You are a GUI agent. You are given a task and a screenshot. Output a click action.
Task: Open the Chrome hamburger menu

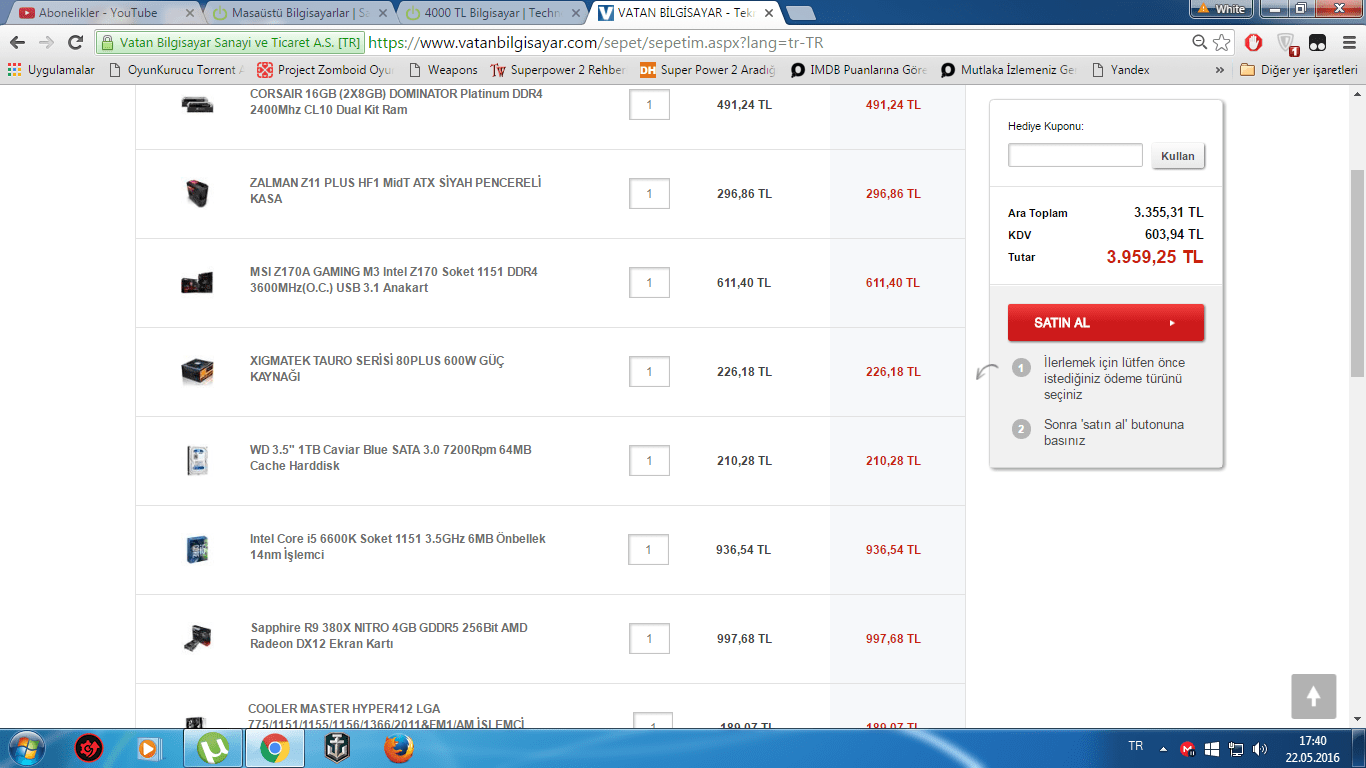[1348, 43]
